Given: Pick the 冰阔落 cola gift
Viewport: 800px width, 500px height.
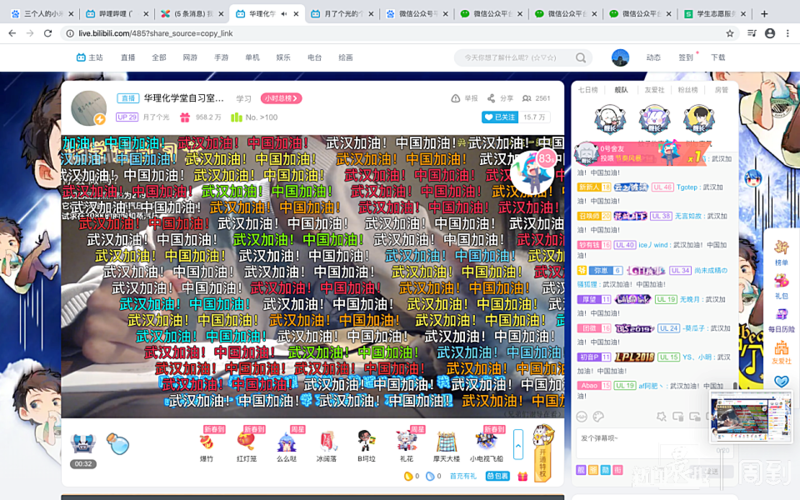Looking at the screenshot, I should coord(327,441).
